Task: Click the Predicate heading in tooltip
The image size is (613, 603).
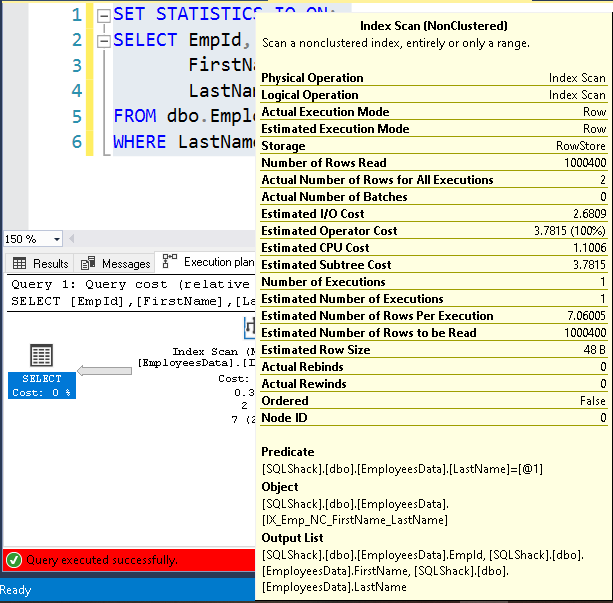Action: pyautogui.click(x=288, y=452)
